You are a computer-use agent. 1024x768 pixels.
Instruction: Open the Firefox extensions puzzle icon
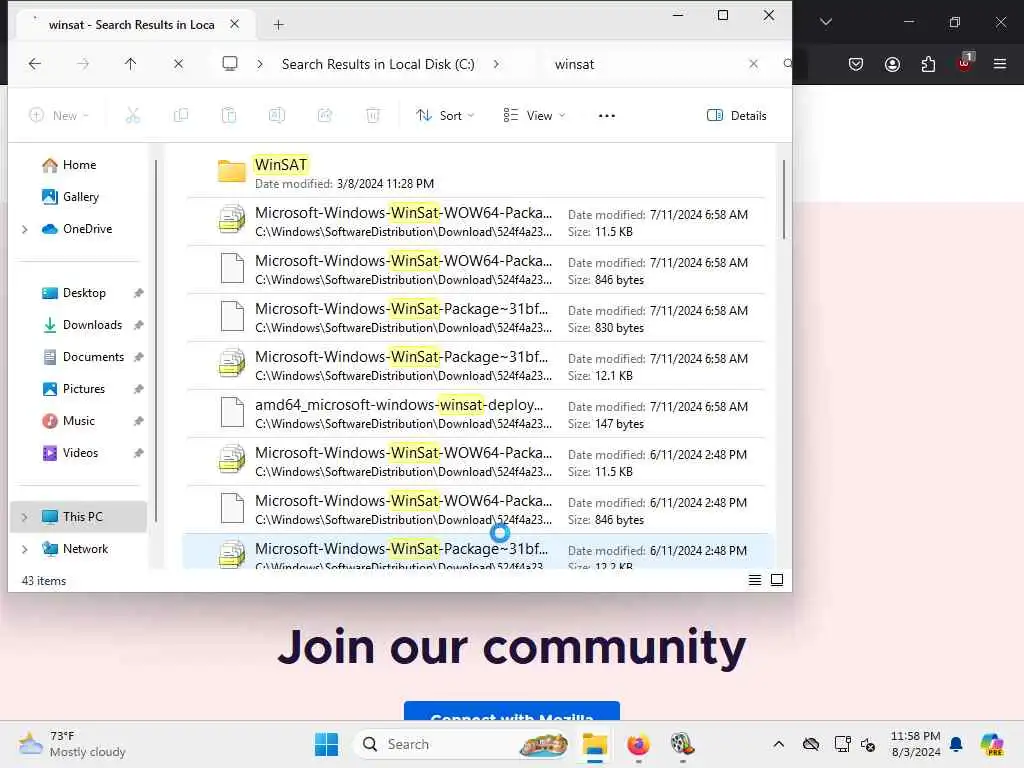tap(928, 64)
